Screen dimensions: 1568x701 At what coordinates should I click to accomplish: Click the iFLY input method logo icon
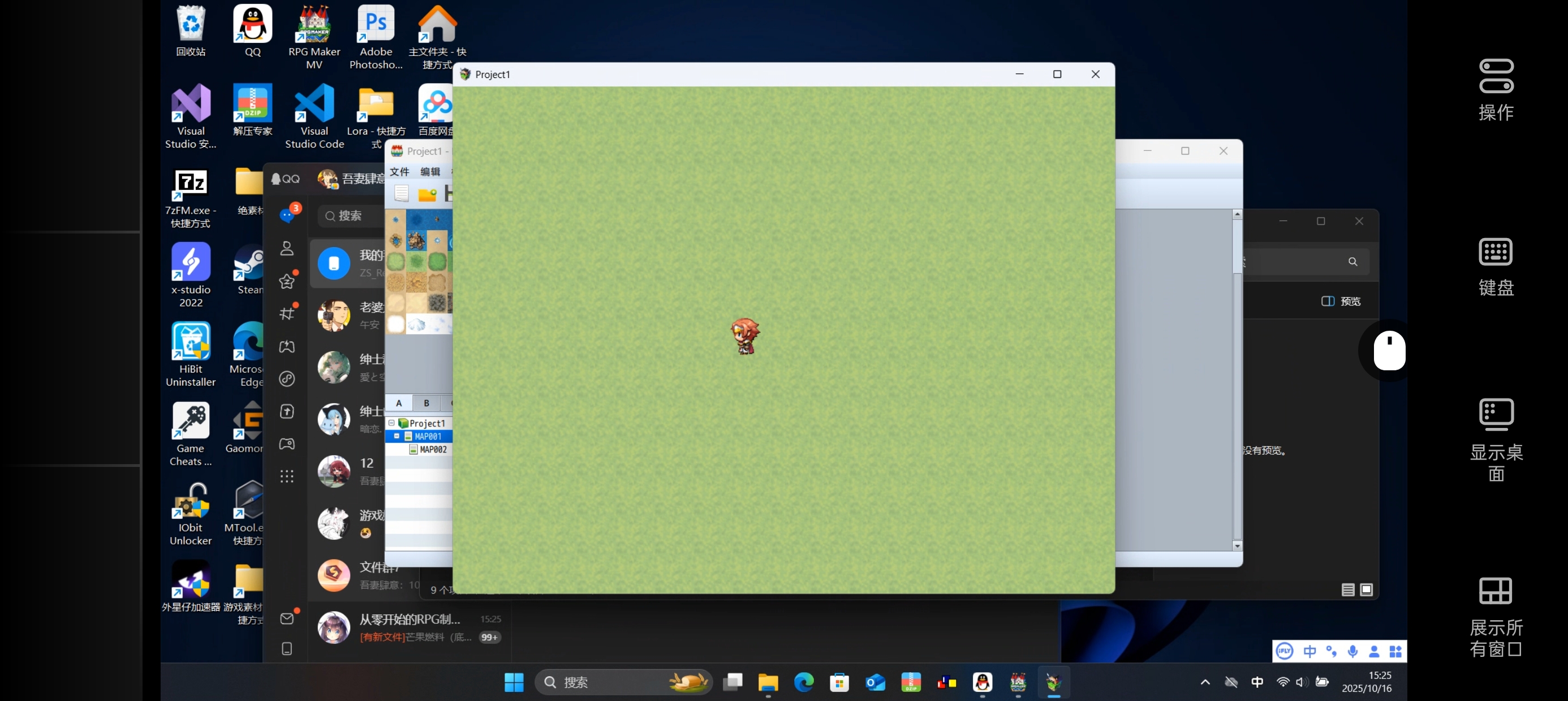[1285, 651]
